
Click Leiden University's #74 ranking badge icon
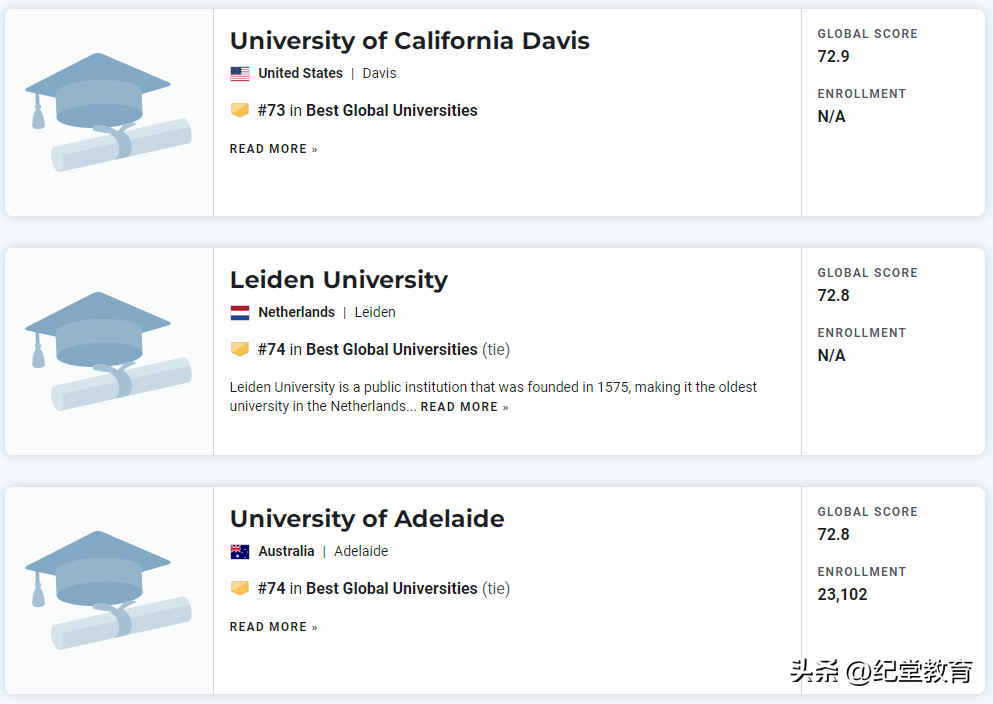click(x=240, y=349)
